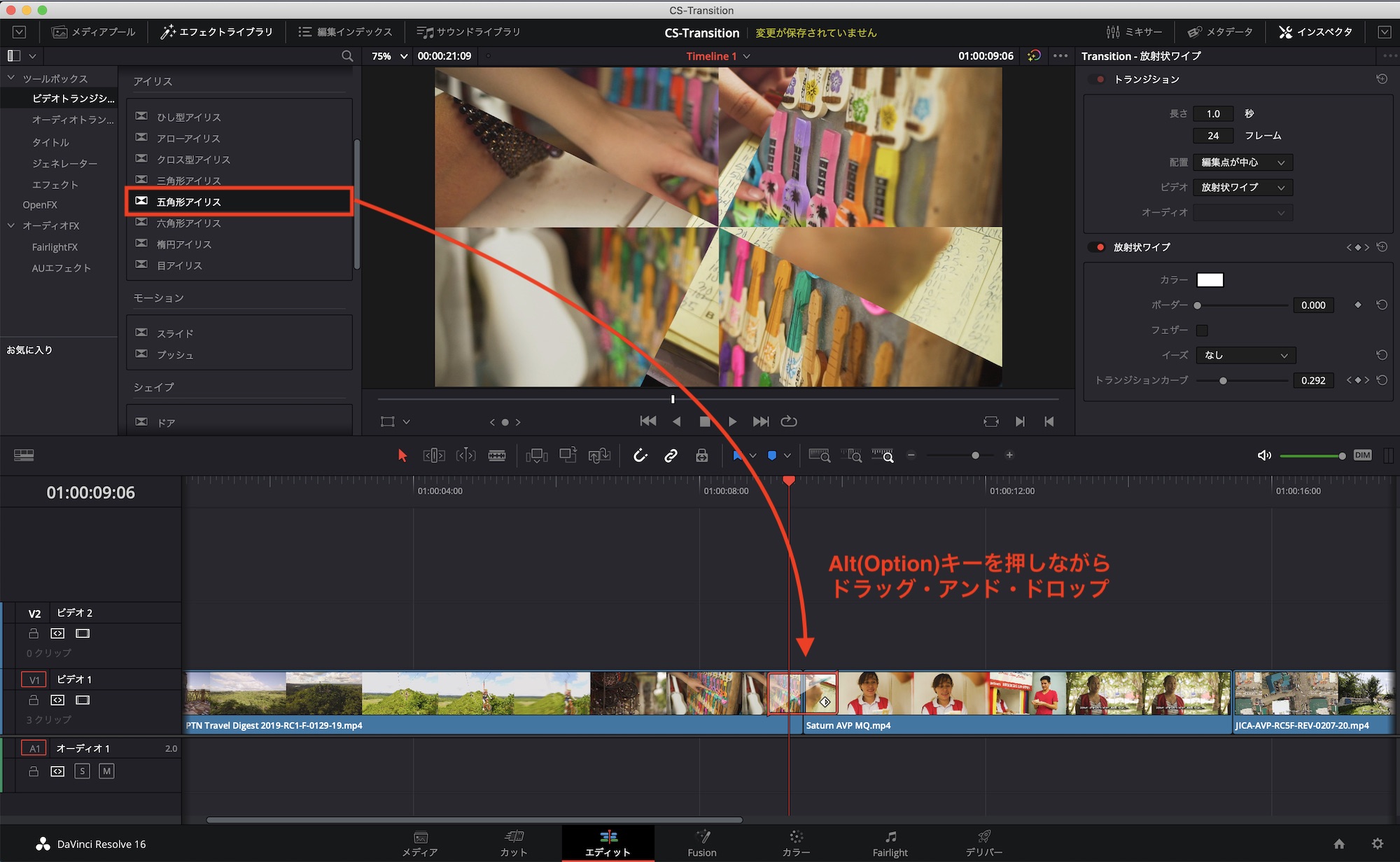
Task: Toggle the 放射状ワイプ enable dot
Action: (1100, 247)
